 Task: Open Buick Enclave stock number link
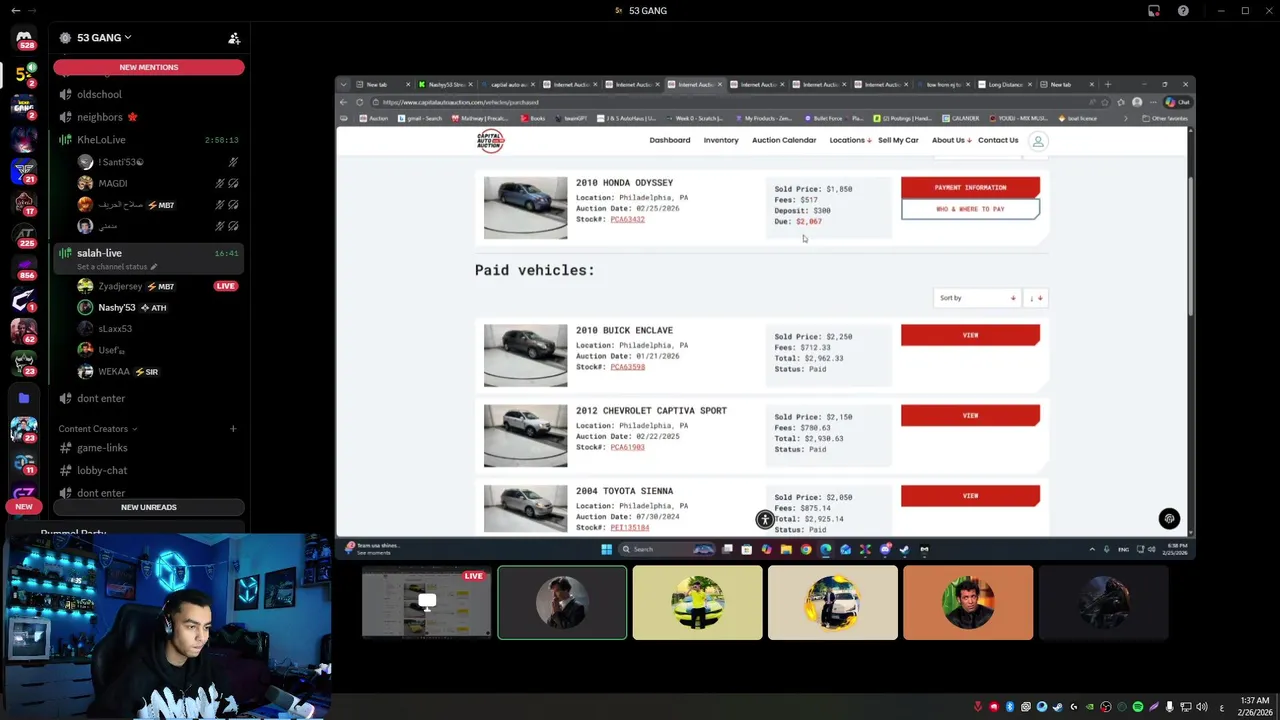(x=627, y=367)
